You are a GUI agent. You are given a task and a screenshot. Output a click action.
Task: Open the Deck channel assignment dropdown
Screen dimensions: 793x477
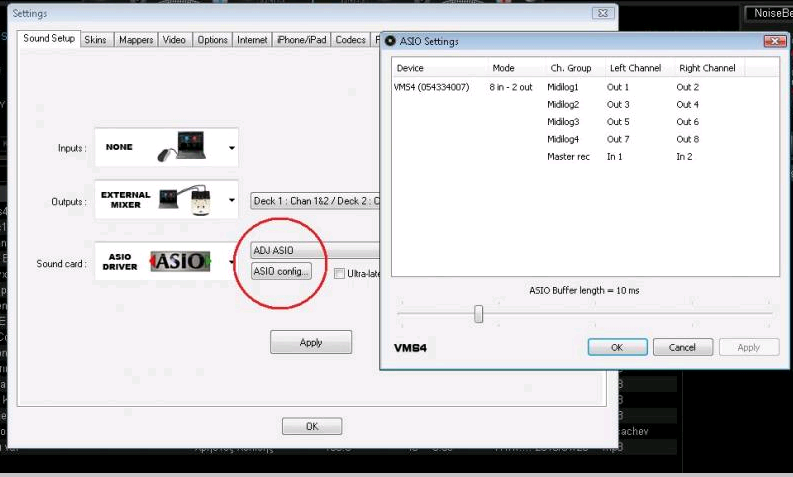(x=313, y=200)
